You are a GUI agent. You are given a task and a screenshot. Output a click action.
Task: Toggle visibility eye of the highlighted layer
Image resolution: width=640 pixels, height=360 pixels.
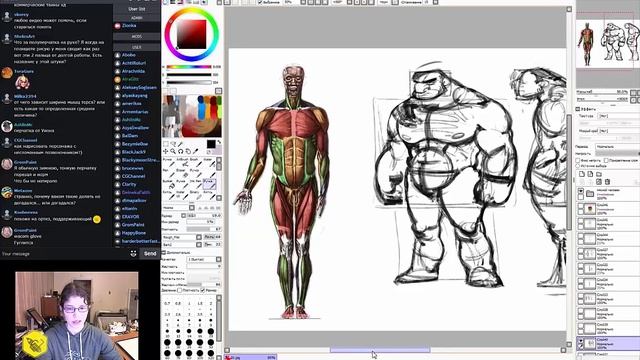click(x=581, y=340)
